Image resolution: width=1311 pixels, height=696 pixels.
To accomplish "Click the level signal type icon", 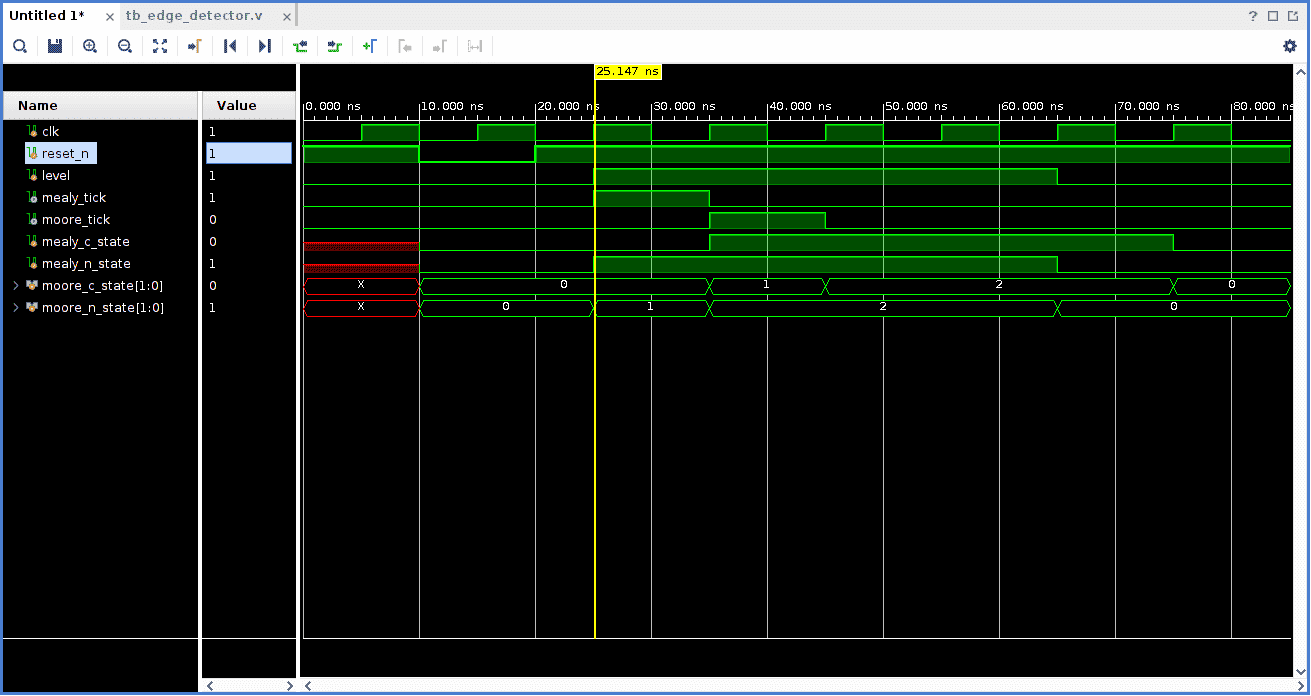I will point(32,176).
